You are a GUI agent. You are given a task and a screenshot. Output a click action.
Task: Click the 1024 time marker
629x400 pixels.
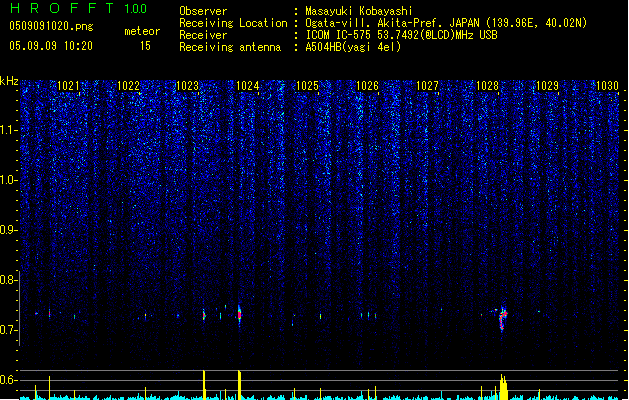pyautogui.click(x=248, y=86)
